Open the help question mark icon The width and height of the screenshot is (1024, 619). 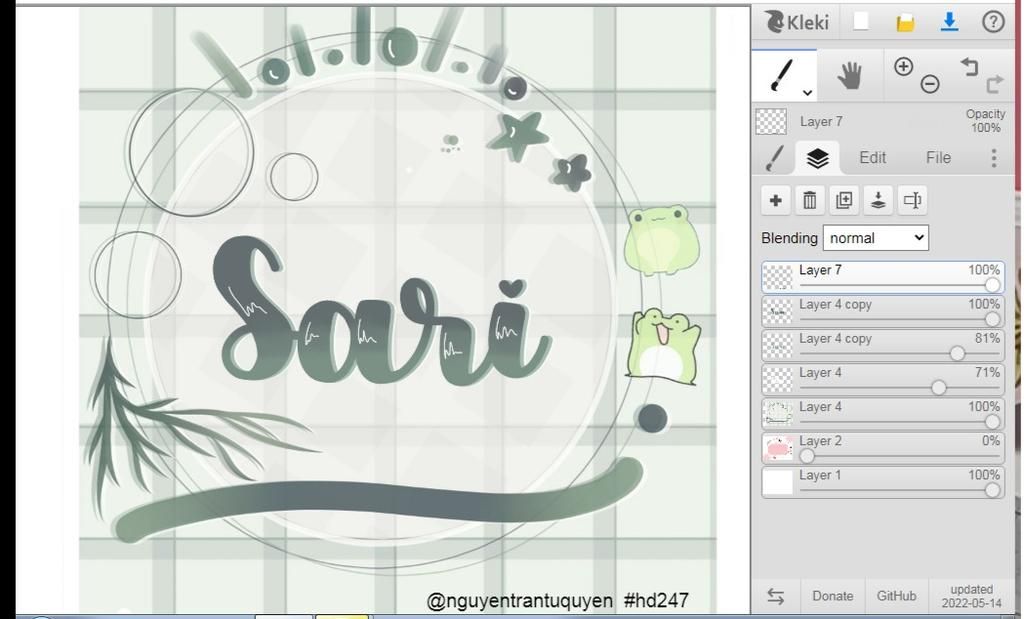pos(993,22)
